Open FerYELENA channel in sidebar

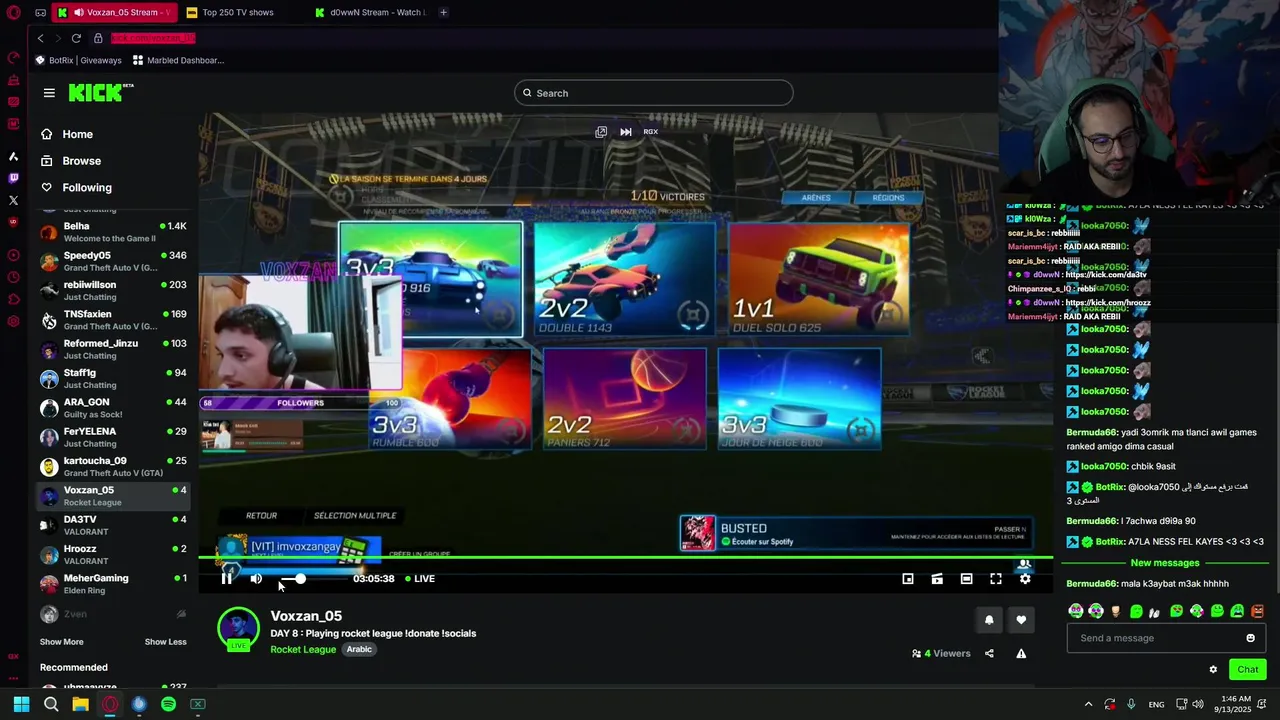(113, 437)
